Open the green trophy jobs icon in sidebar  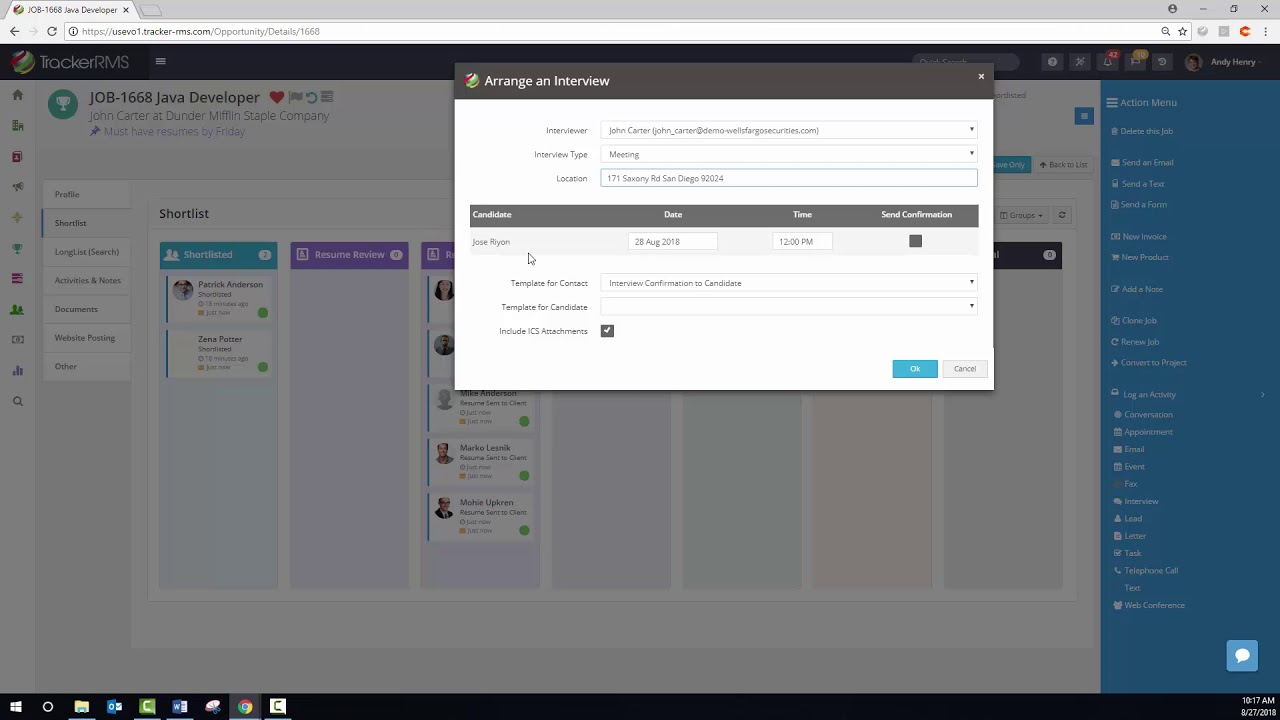(x=17, y=248)
